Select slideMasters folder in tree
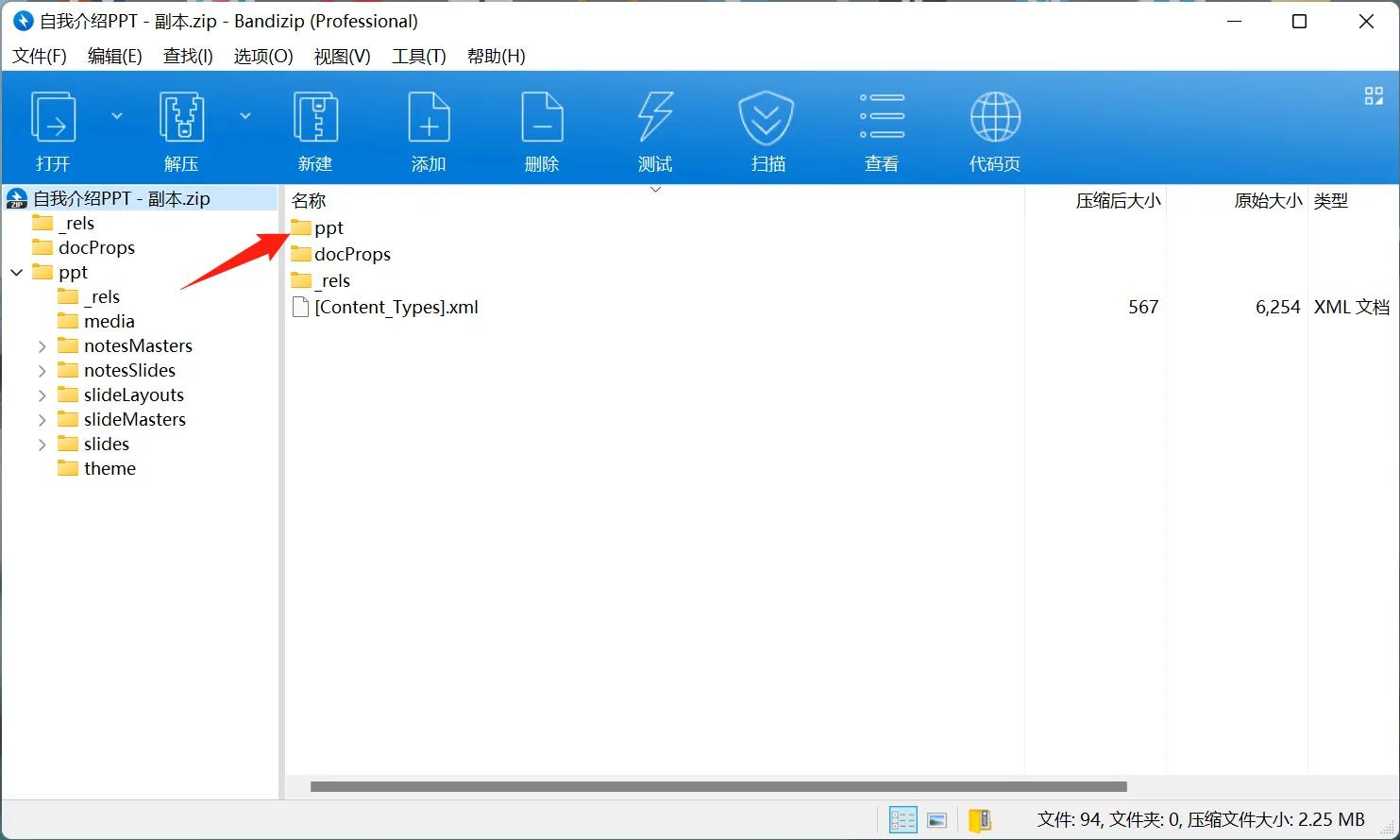Viewport: 1400px width, 840px height. click(135, 419)
